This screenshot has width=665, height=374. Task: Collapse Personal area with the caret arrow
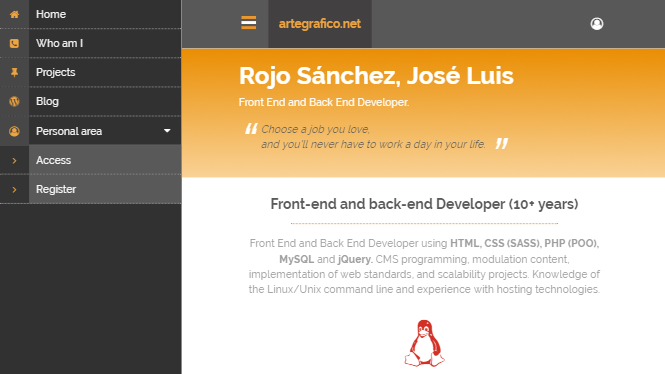coord(167,131)
